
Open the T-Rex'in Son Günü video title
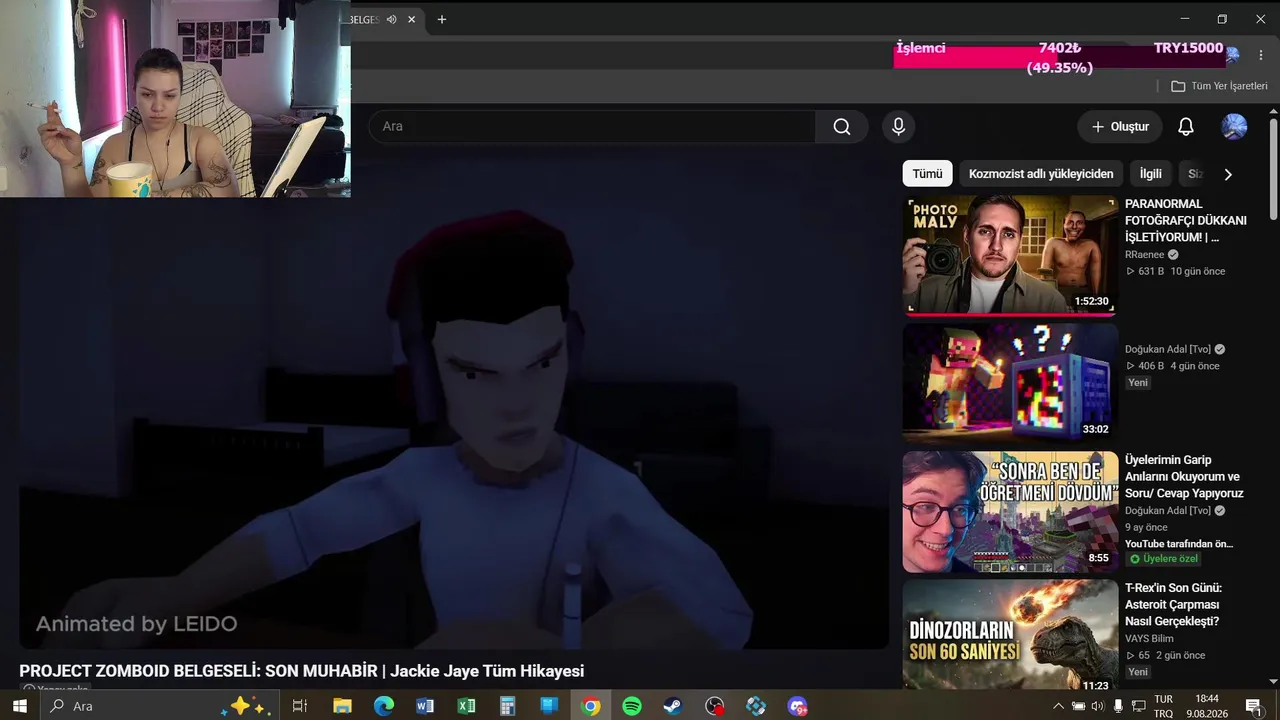pos(1173,605)
